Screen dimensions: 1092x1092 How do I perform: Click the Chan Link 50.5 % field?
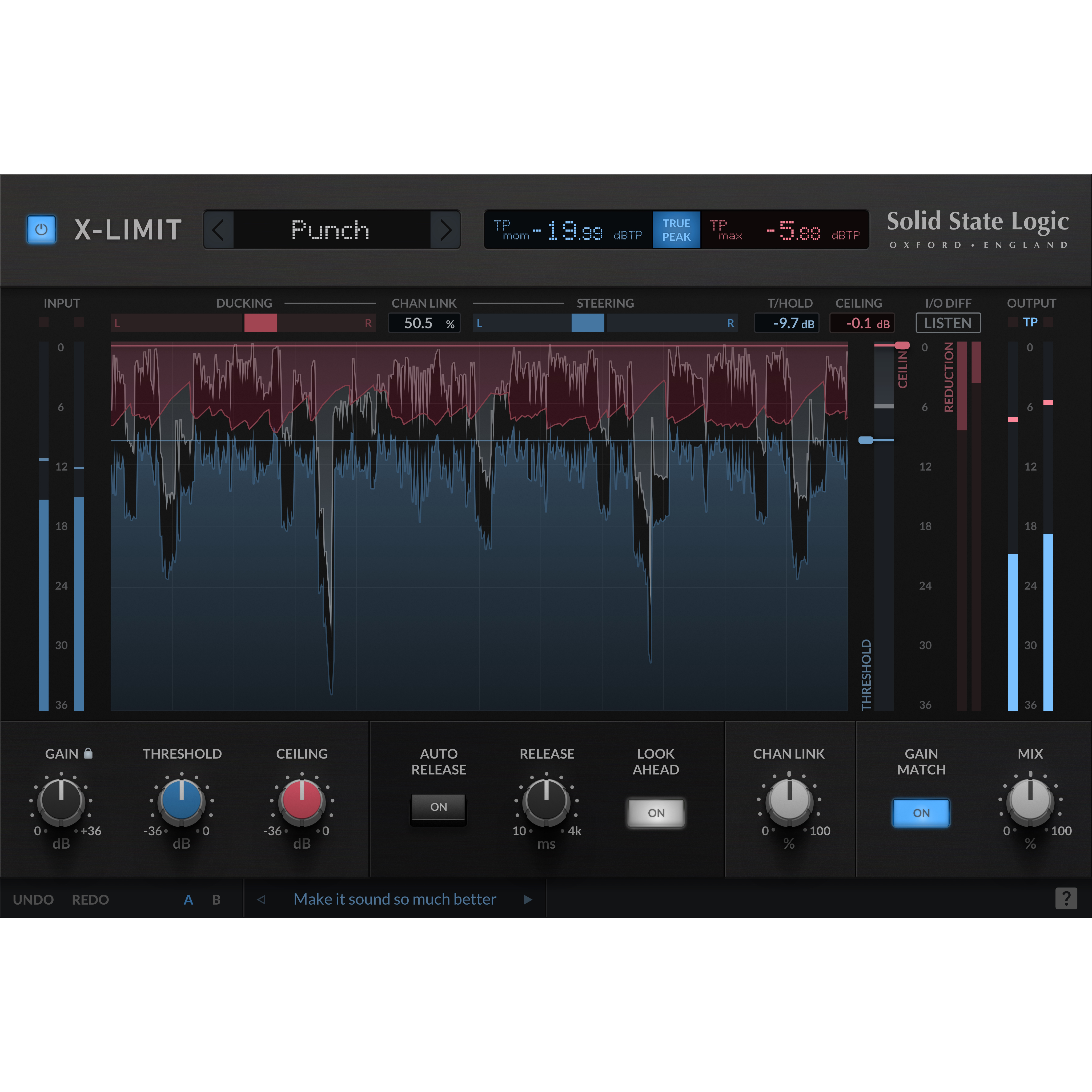pos(424,323)
